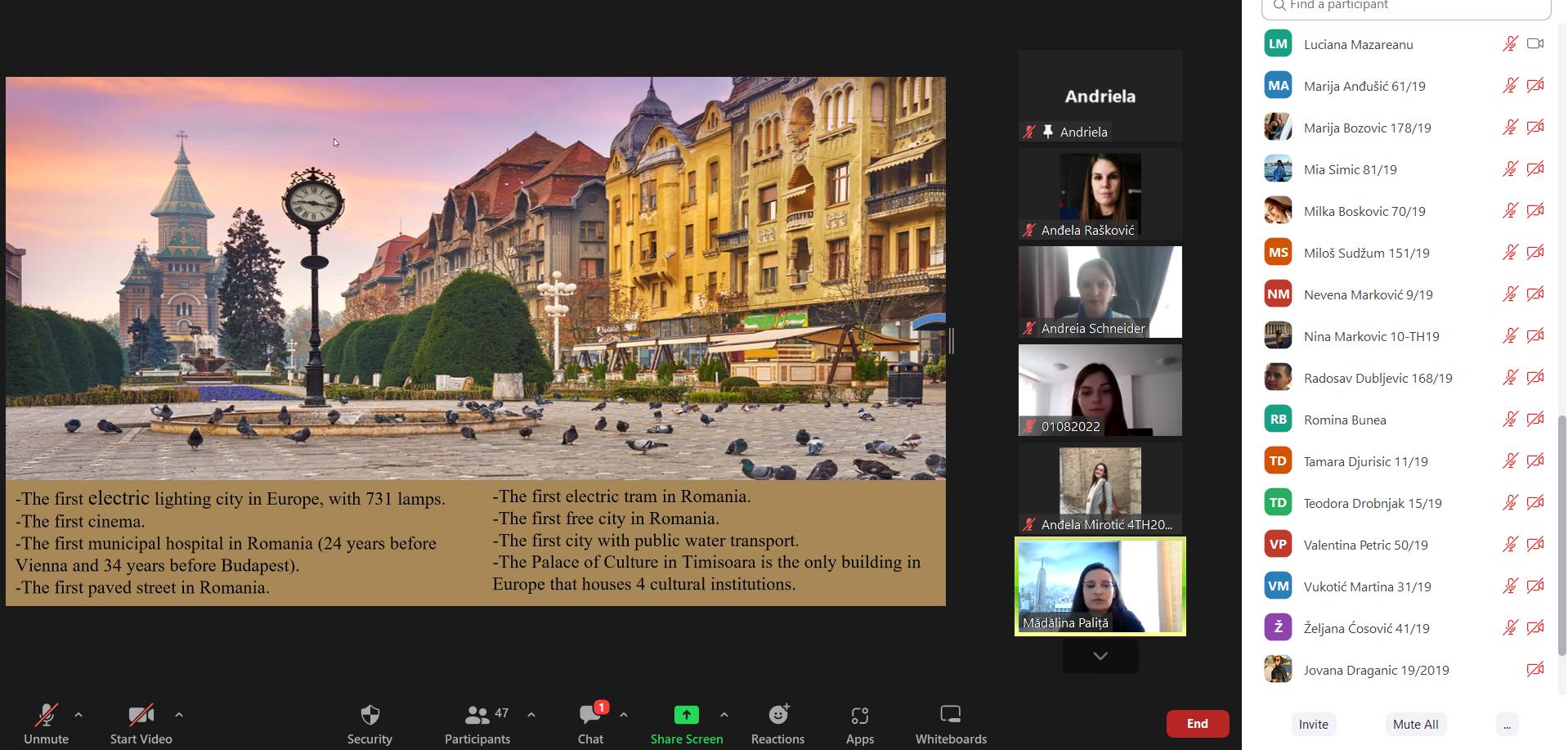Select Andreia Schneider's video tile
Screen dimensions: 1568x750
coord(1100,292)
